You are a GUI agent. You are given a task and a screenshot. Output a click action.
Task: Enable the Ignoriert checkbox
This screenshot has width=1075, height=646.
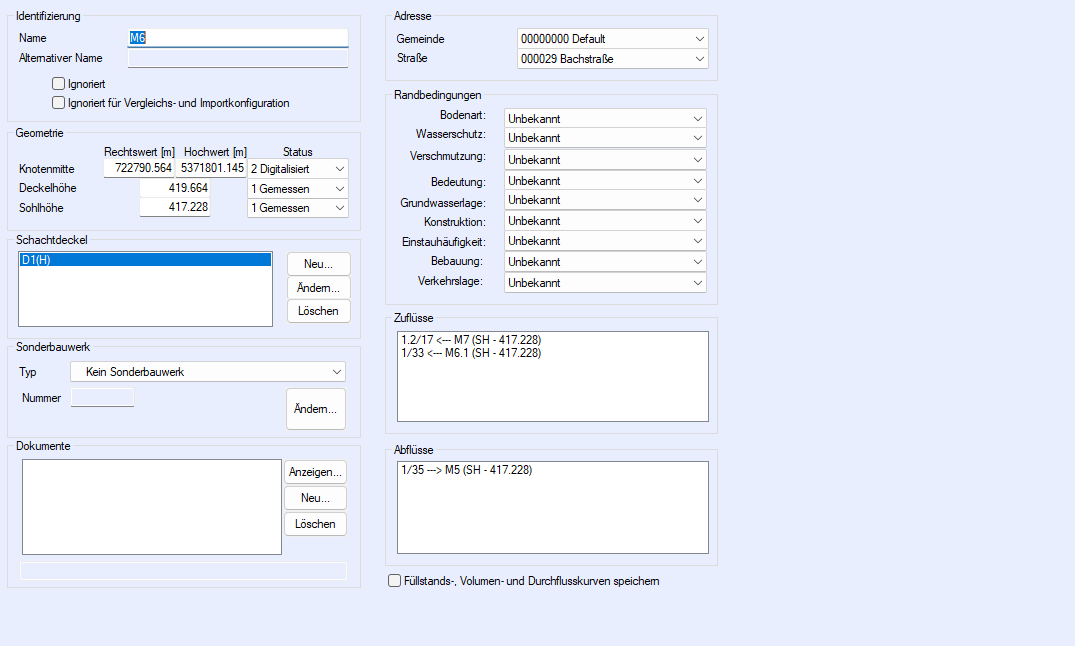tap(59, 84)
